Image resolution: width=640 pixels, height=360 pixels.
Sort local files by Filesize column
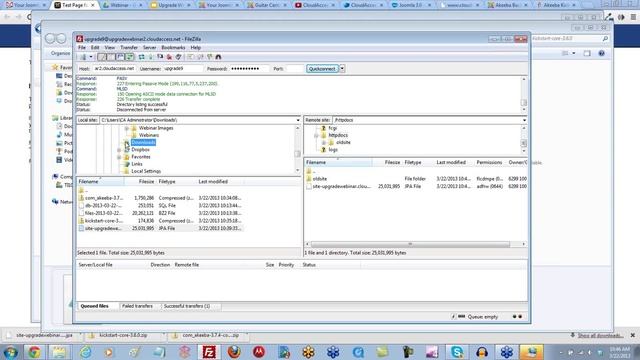[140, 182]
